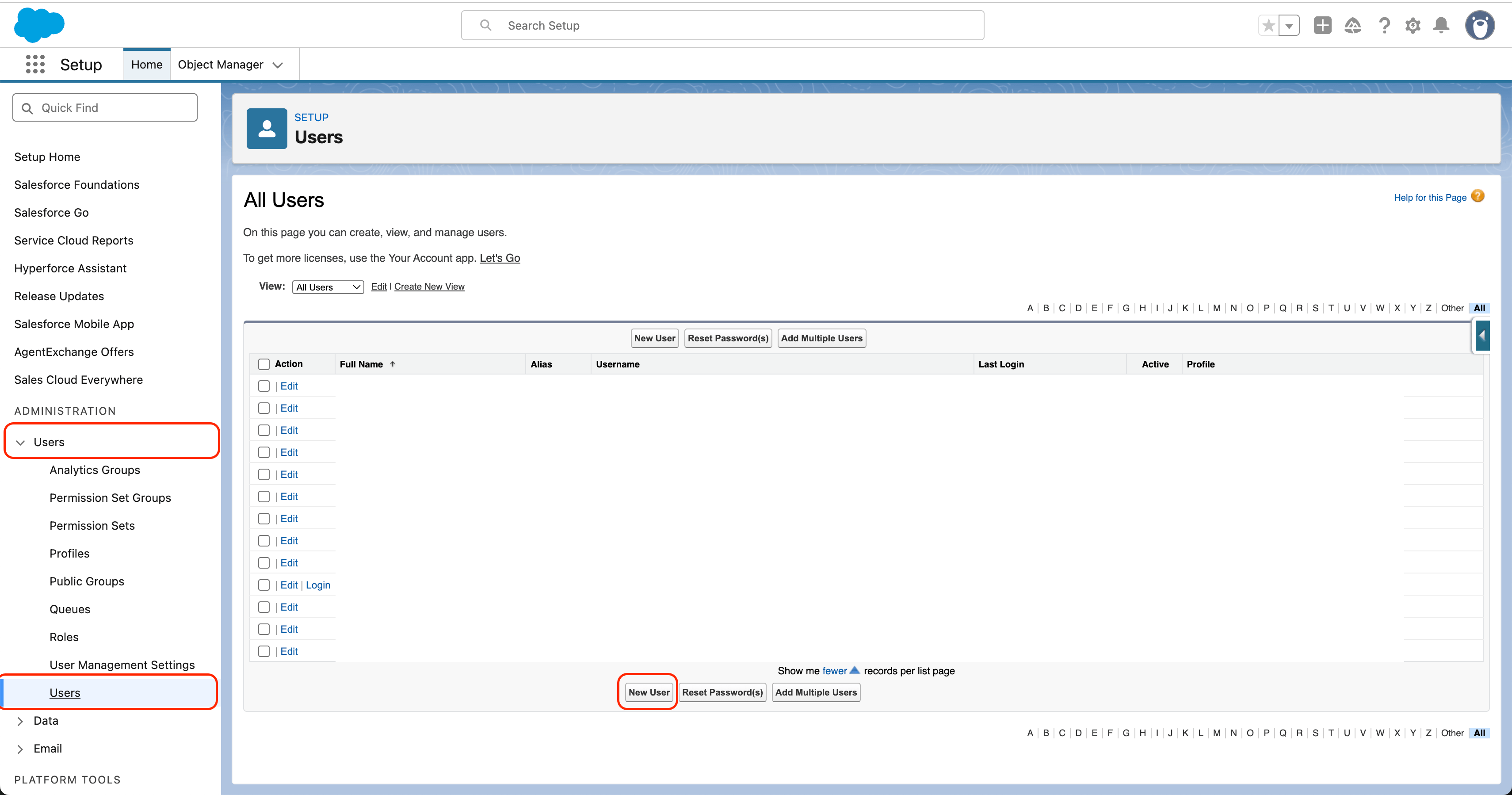Open the All Users view dropdown
The width and height of the screenshot is (1512, 795).
[328, 287]
